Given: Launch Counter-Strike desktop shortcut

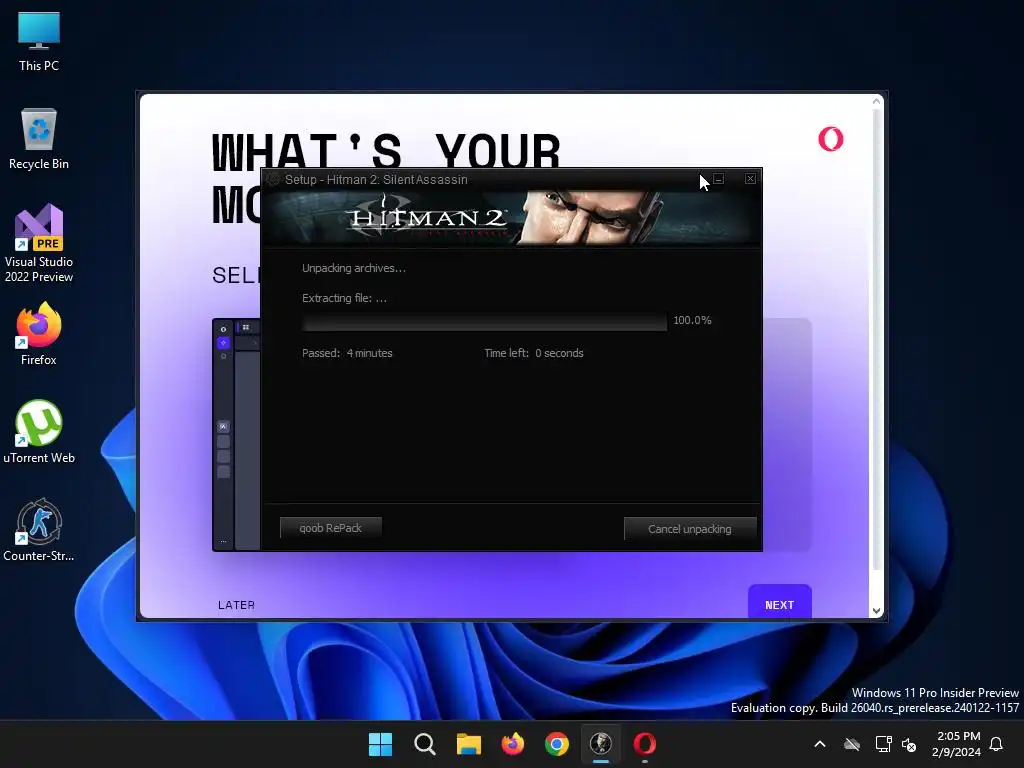Looking at the screenshot, I should 39,530.
